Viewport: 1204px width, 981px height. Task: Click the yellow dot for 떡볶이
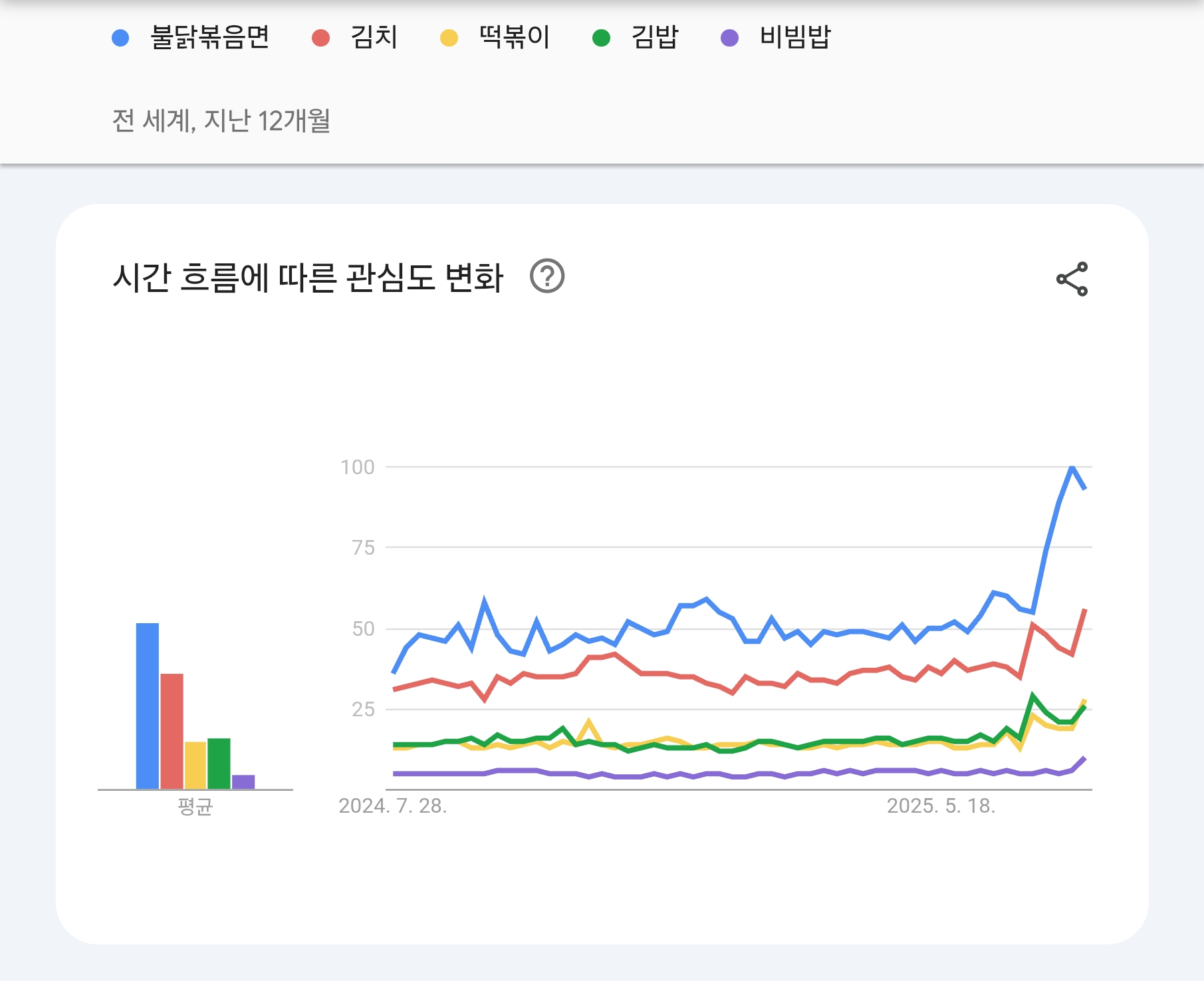coord(449,38)
